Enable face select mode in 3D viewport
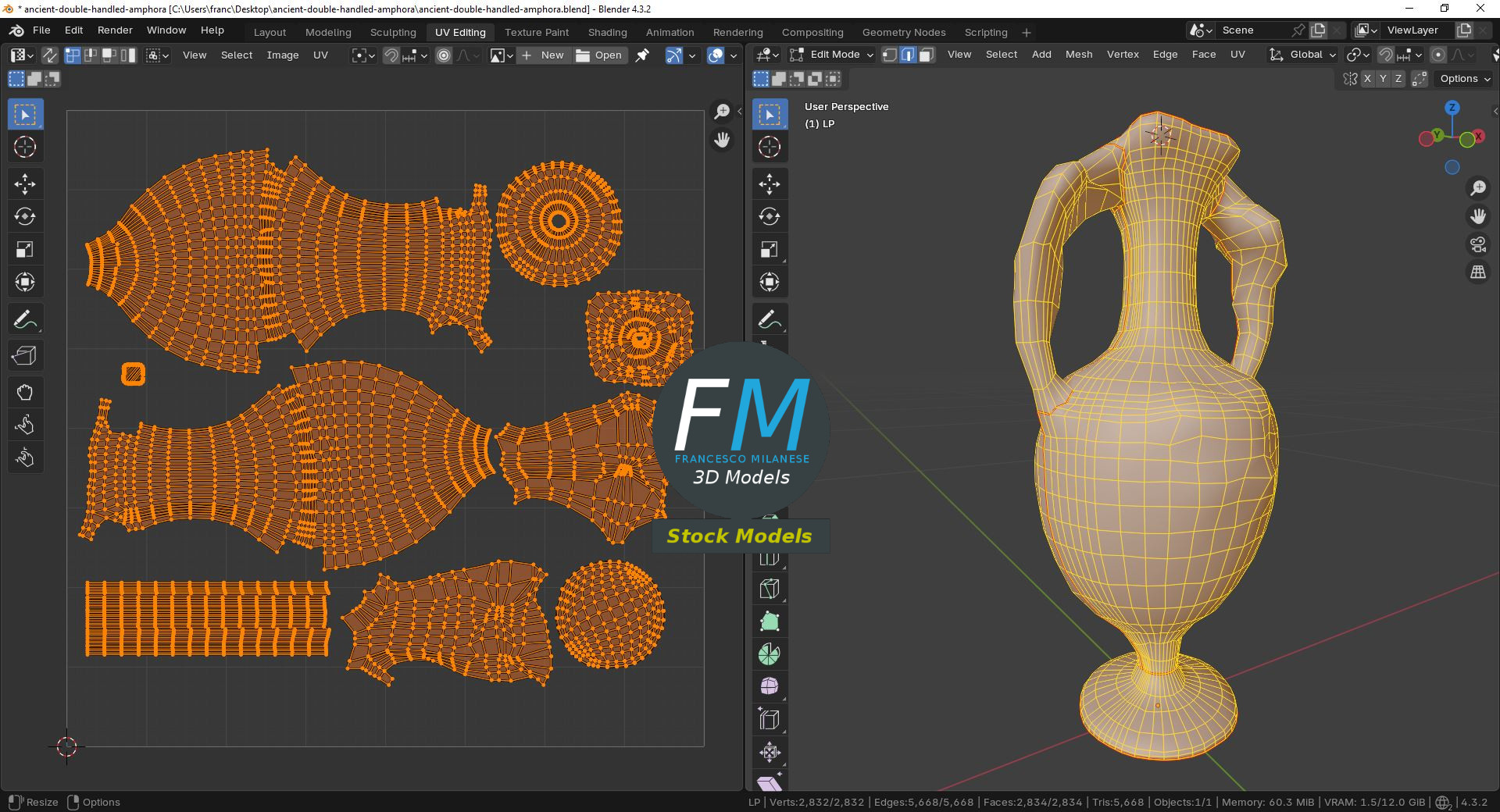 click(x=926, y=55)
